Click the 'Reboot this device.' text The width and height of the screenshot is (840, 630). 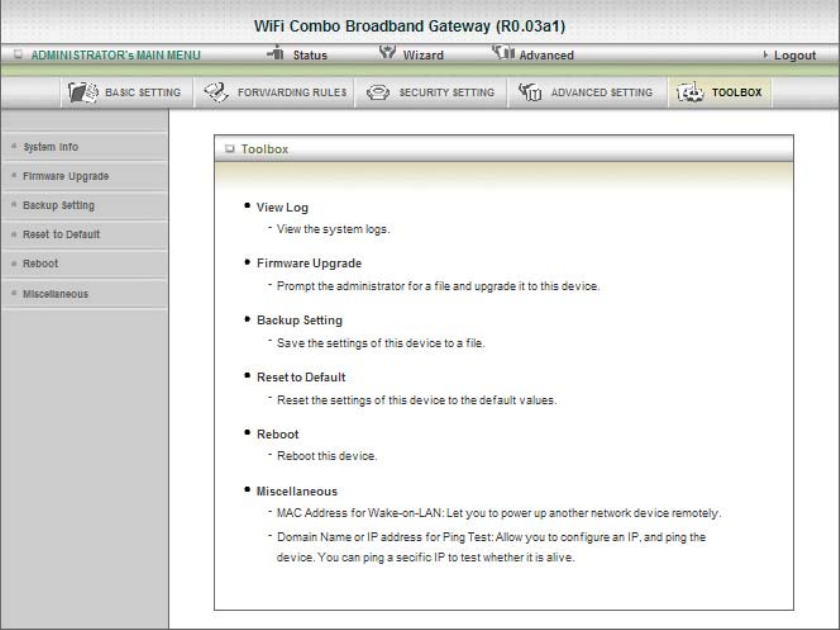(327, 456)
